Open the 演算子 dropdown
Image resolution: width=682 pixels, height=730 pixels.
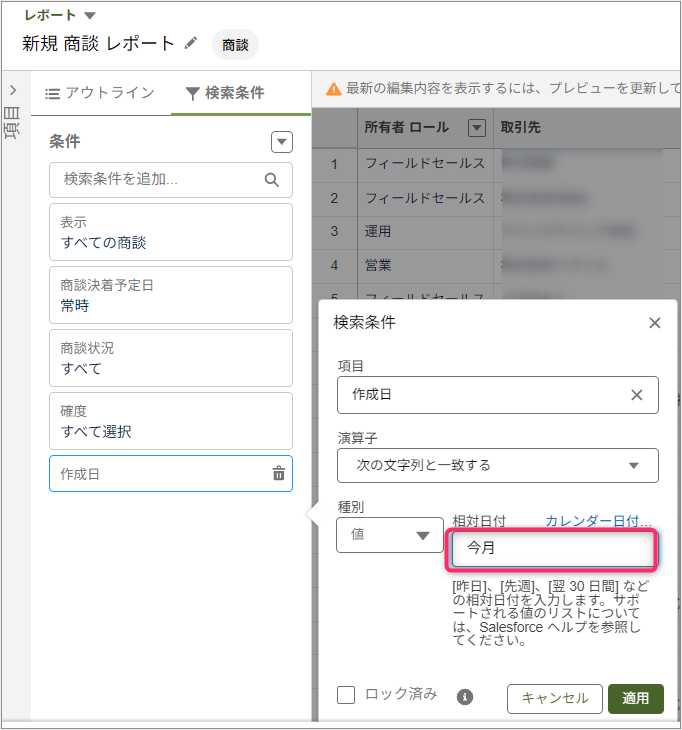(498, 465)
